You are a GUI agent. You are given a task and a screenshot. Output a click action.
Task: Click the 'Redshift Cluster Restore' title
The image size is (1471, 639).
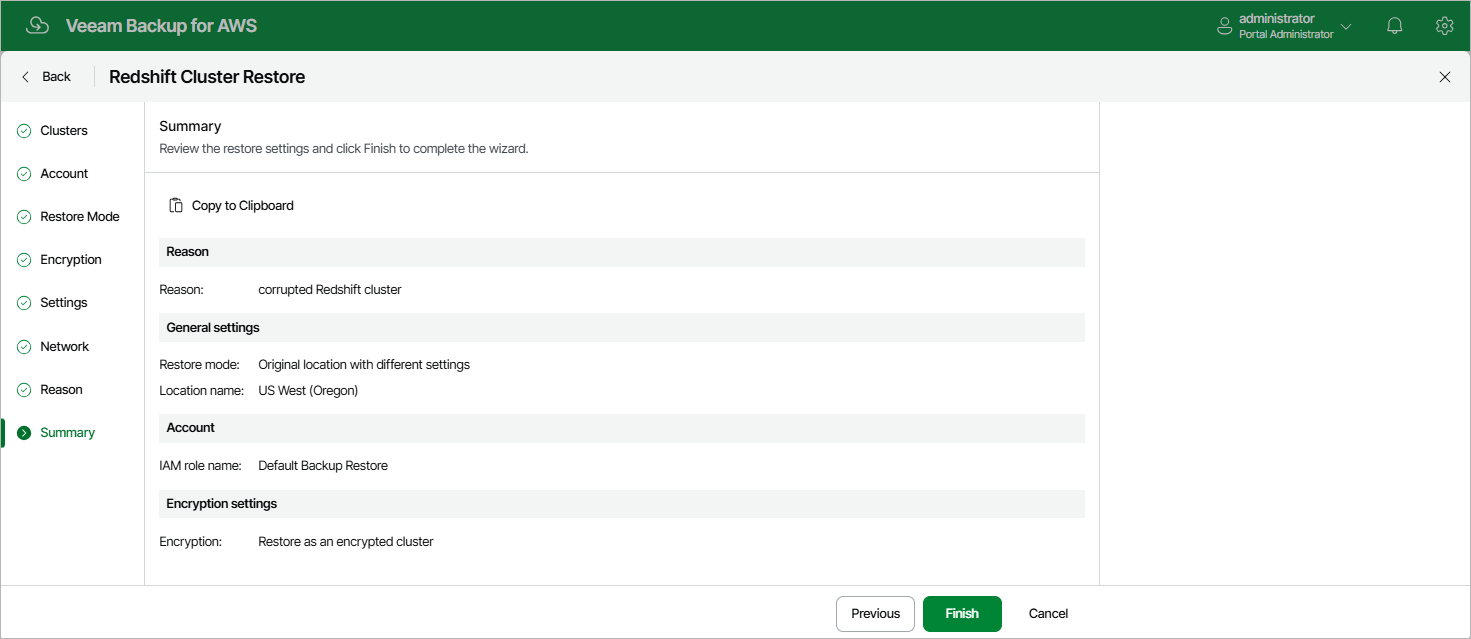click(207, 77)
